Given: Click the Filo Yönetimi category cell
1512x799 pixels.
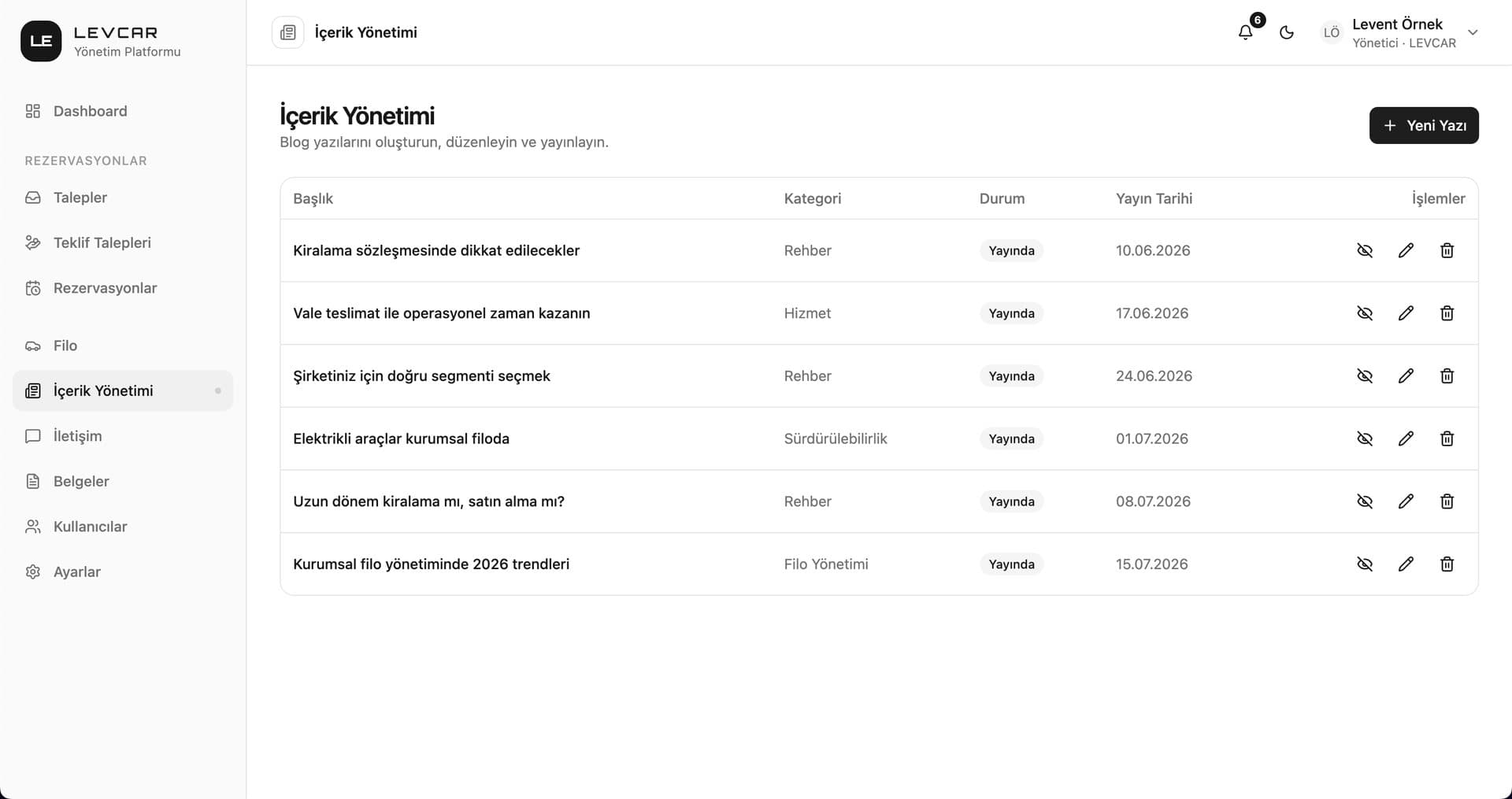Looking at the screenshot, I should coord(826,564).
